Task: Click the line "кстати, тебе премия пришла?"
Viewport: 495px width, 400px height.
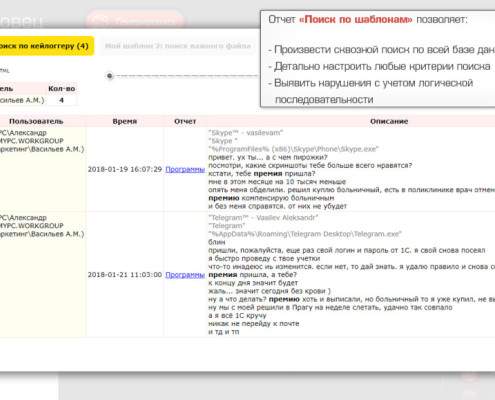Action: 262,174
